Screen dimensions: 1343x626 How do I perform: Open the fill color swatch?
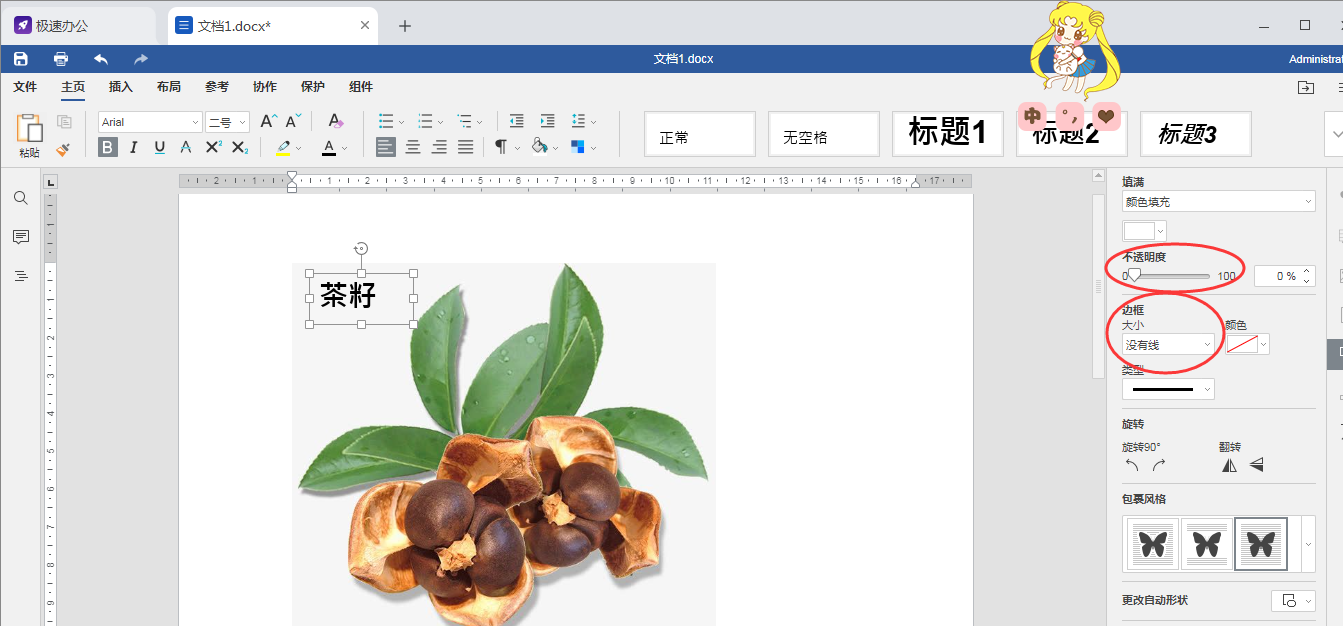[1145, 232]
